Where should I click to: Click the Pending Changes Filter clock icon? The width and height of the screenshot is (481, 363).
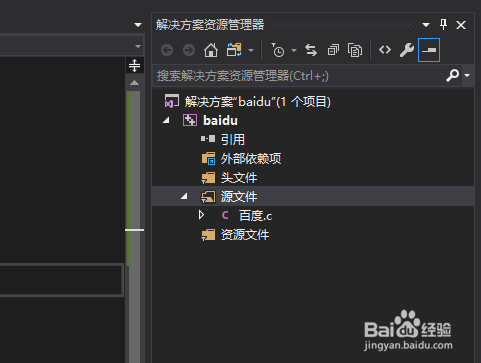pos(277,50)
